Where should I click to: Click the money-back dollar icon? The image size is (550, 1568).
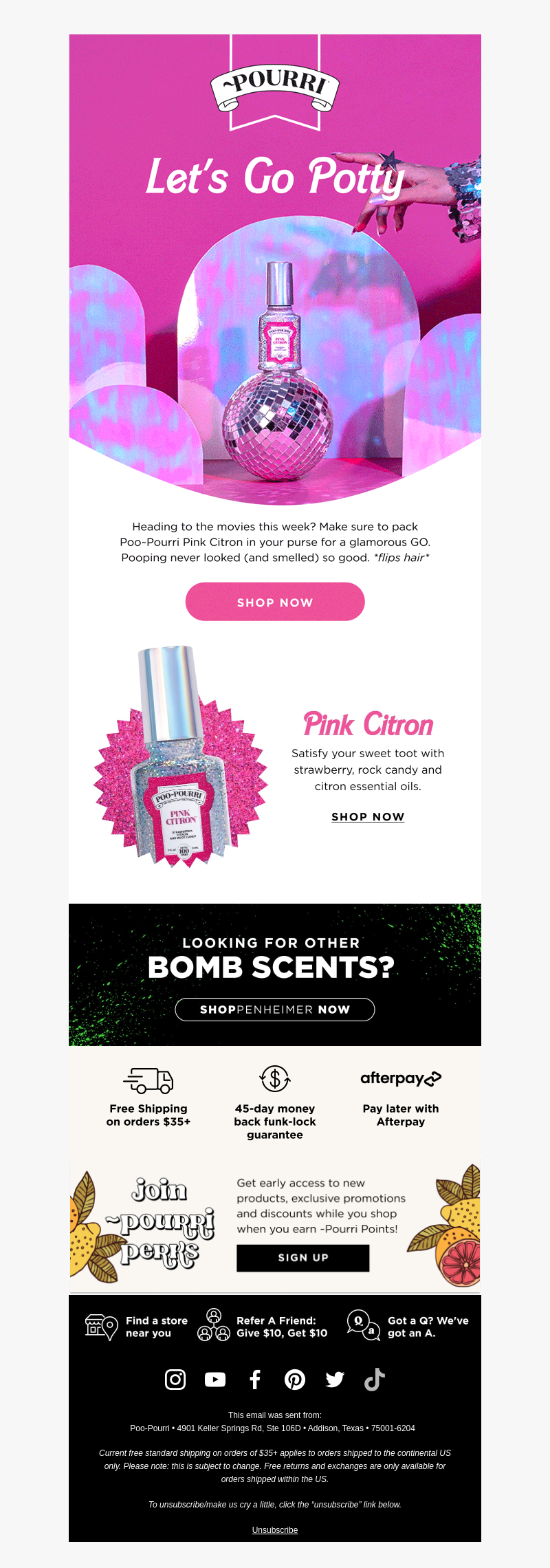[x=275, y=1078]
